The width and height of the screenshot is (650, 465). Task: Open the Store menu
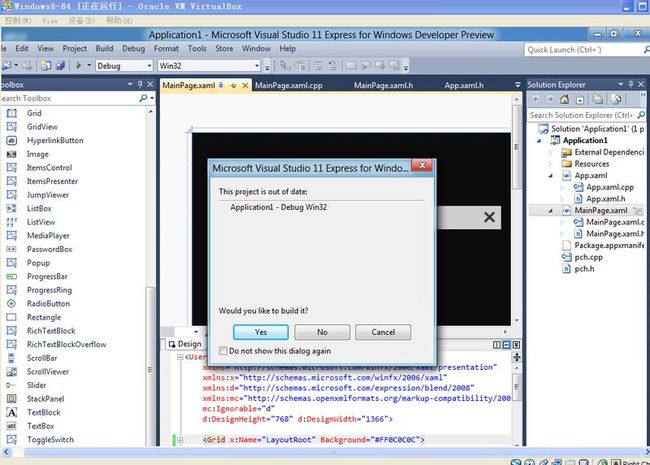click(224, 49)
